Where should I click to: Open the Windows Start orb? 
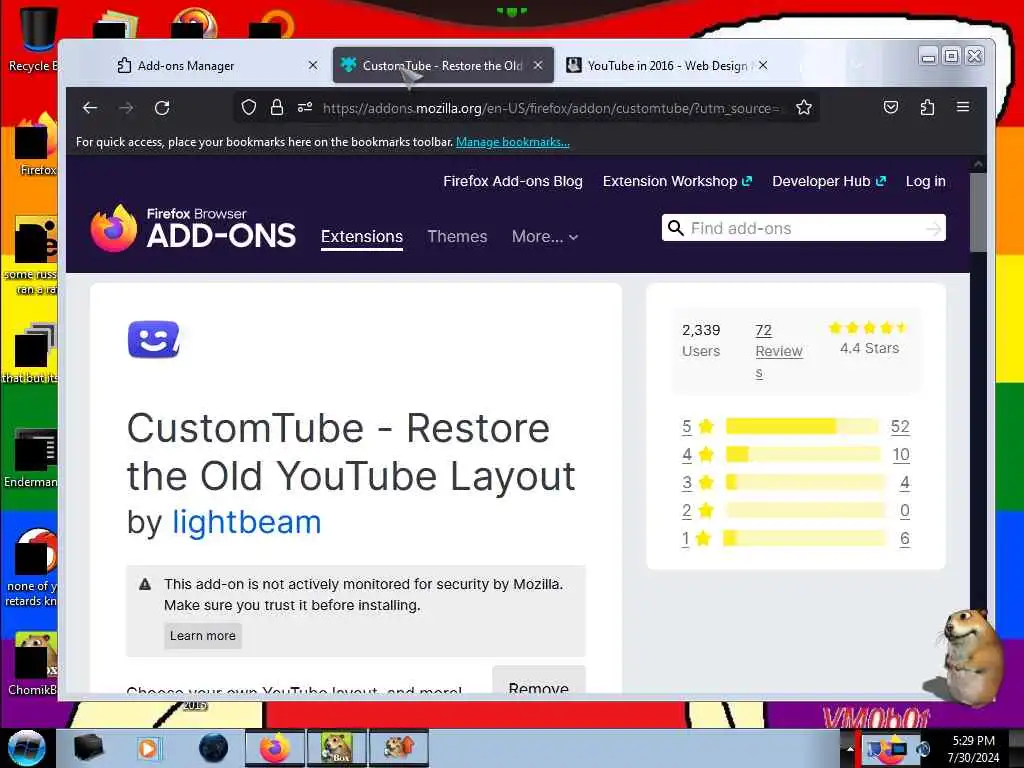(26, 748)
